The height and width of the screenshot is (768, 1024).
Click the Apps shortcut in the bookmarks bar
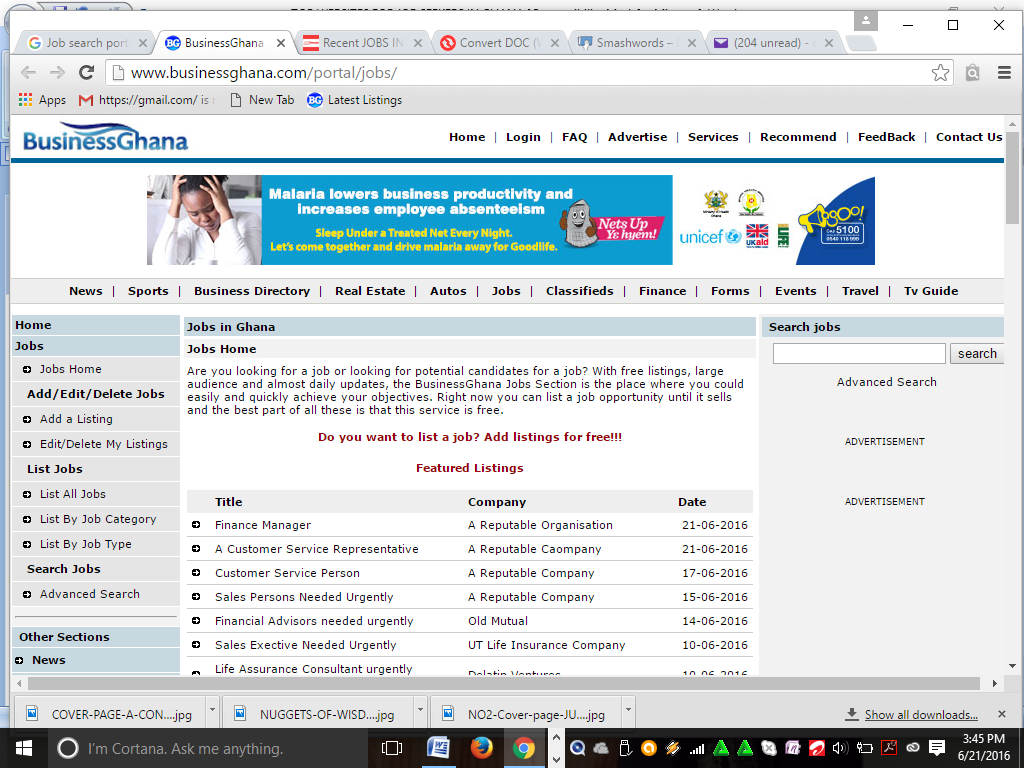pos(42,100)
